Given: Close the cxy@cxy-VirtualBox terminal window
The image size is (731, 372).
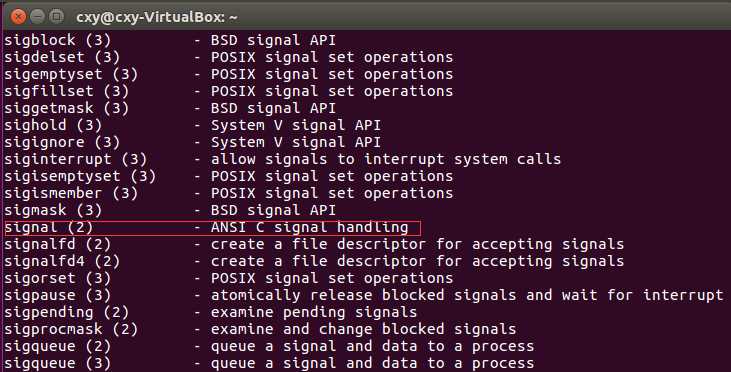Looking at the screenshot, I should point(18,17).
